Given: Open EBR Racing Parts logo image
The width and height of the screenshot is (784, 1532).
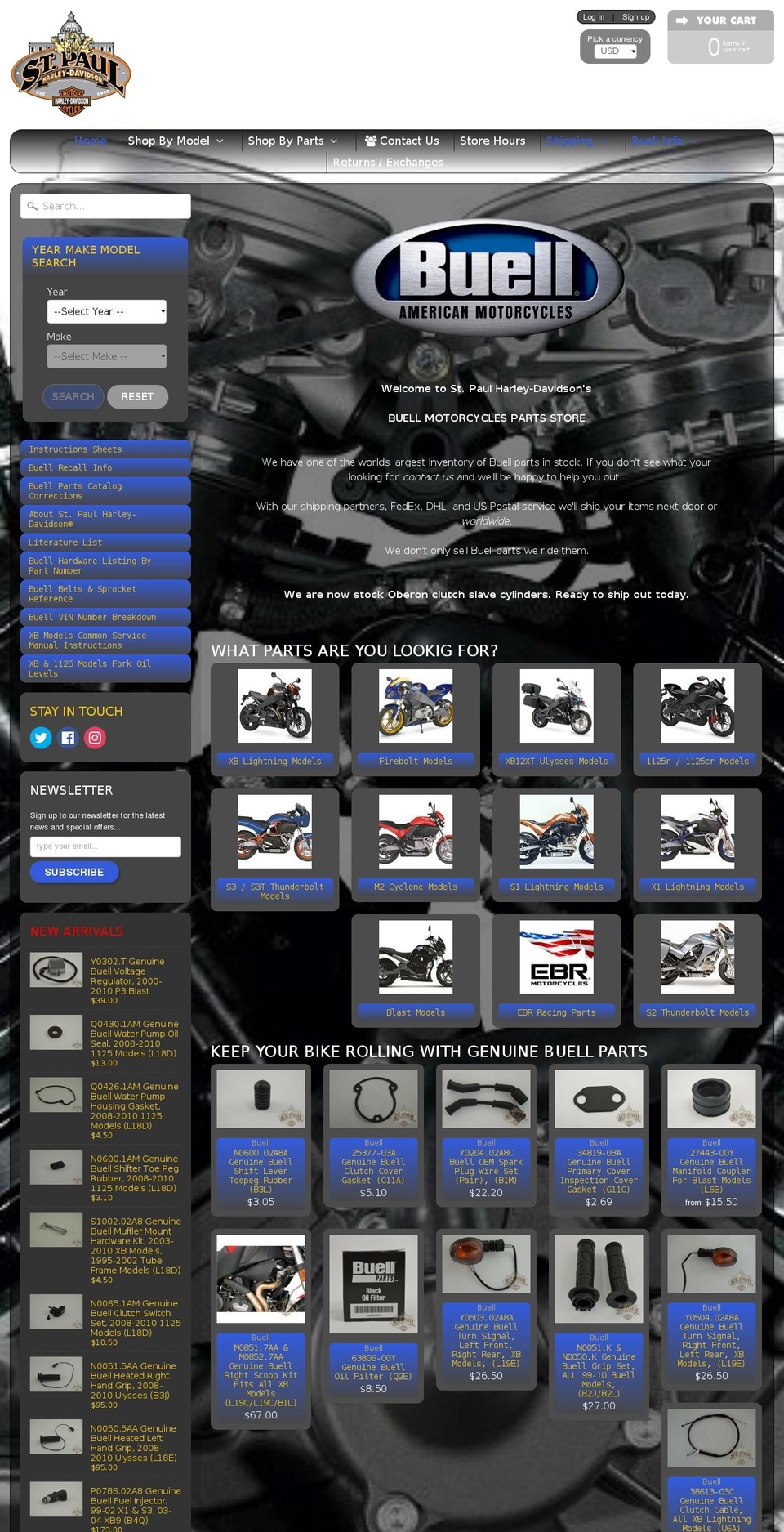Looking at the screenshot, I should 556,958.
